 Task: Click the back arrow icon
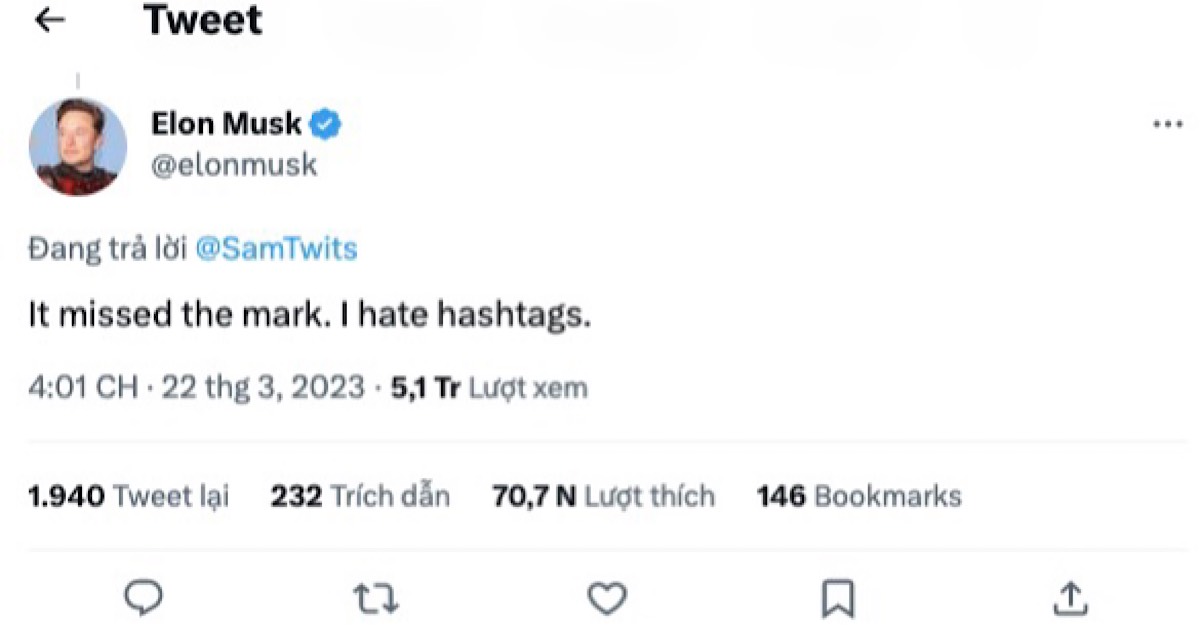pos(50,21)
